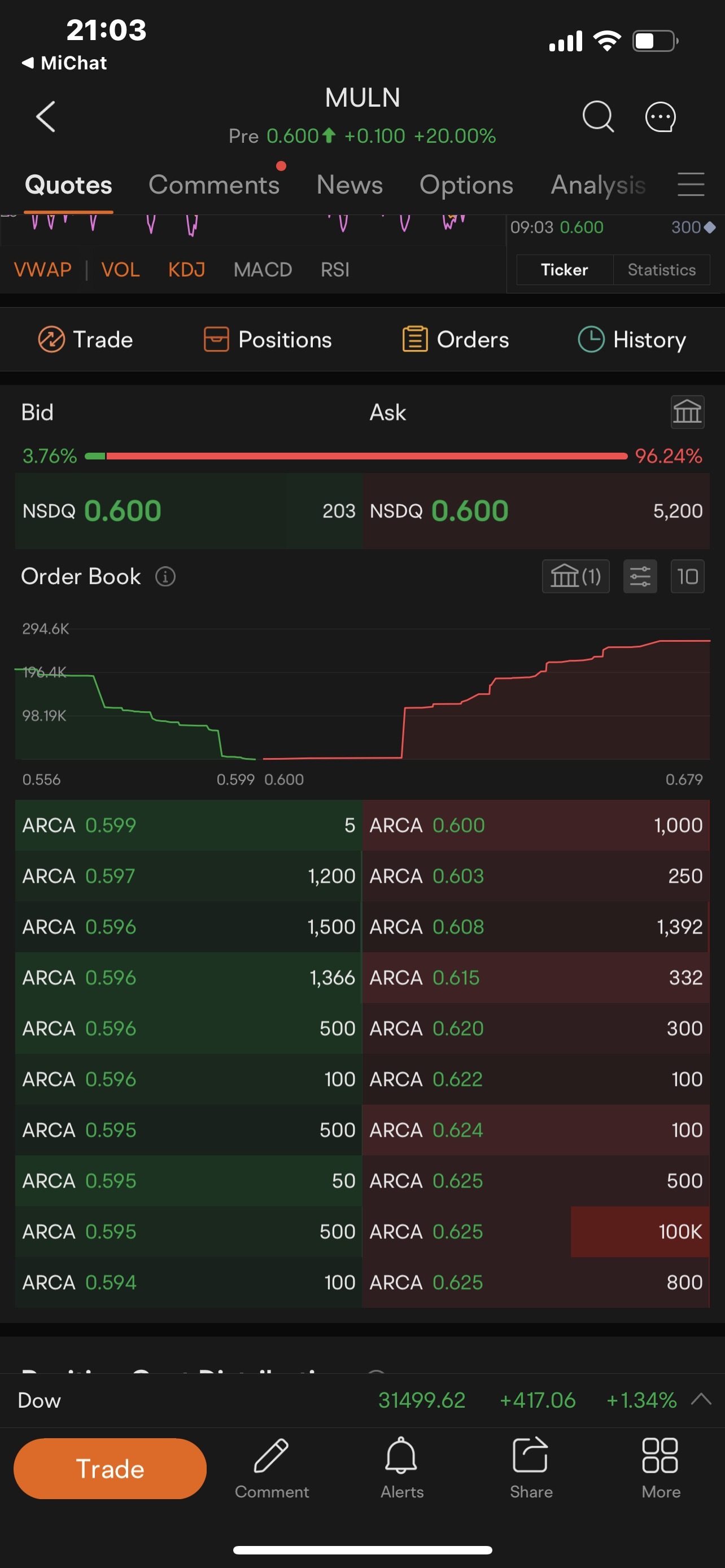Tap the 09:03 0.600 ticker entry
This screenshot has width=725, height=1568.
coord(613,227)
